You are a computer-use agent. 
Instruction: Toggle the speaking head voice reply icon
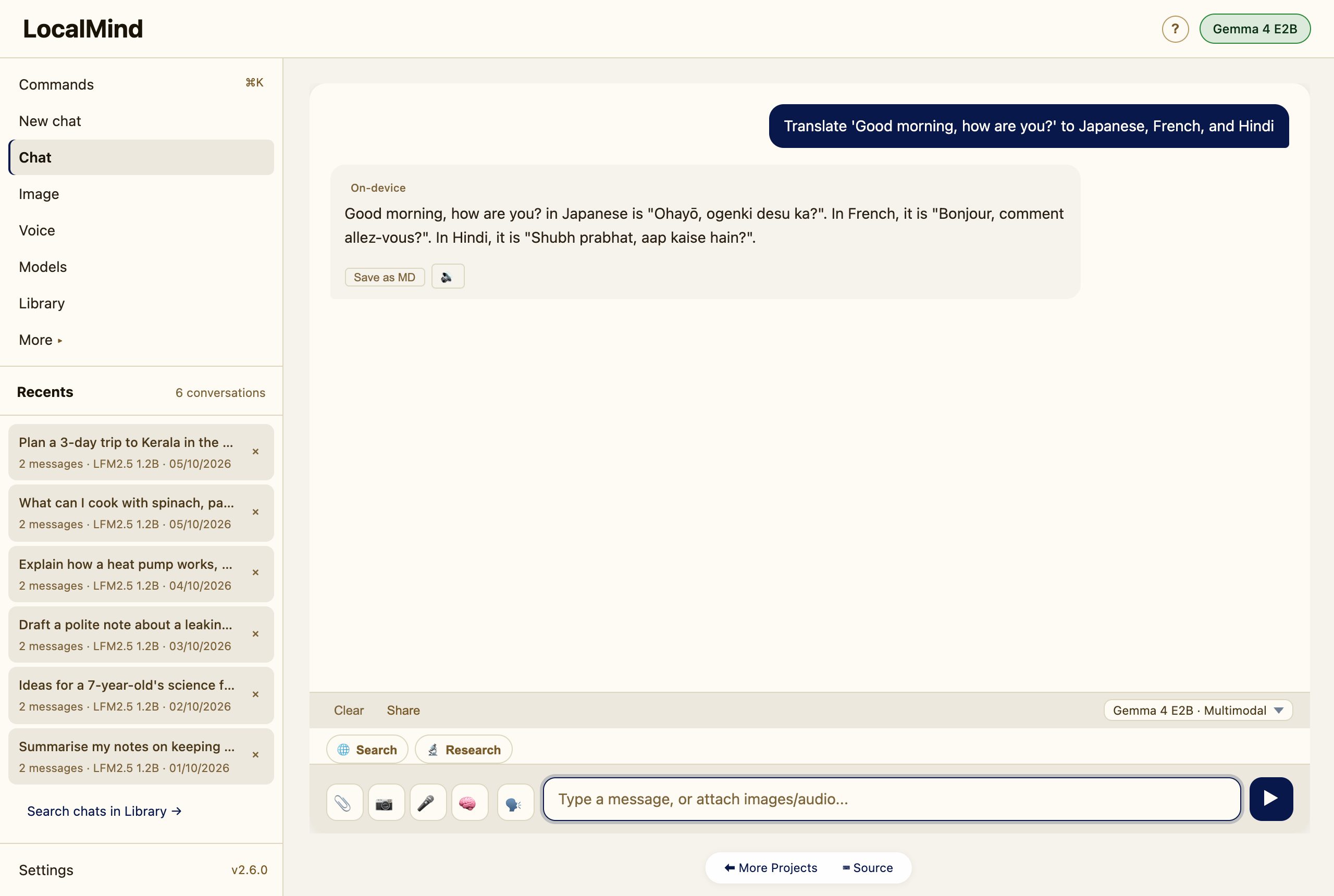515,802
